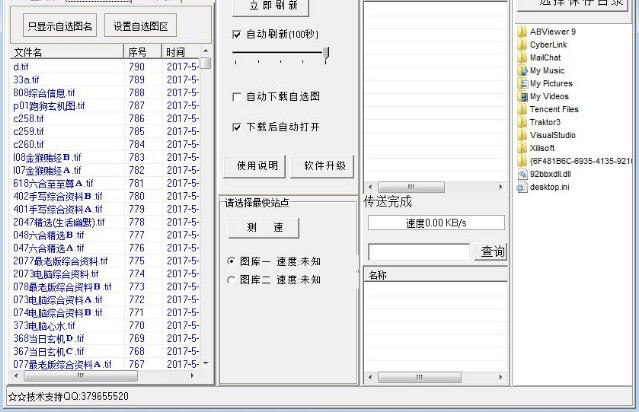Click 名称 list horizontal scroll left arrow
Image resolution: width=639 pixels, height=412 pixels.
click(x=370, y=377)
